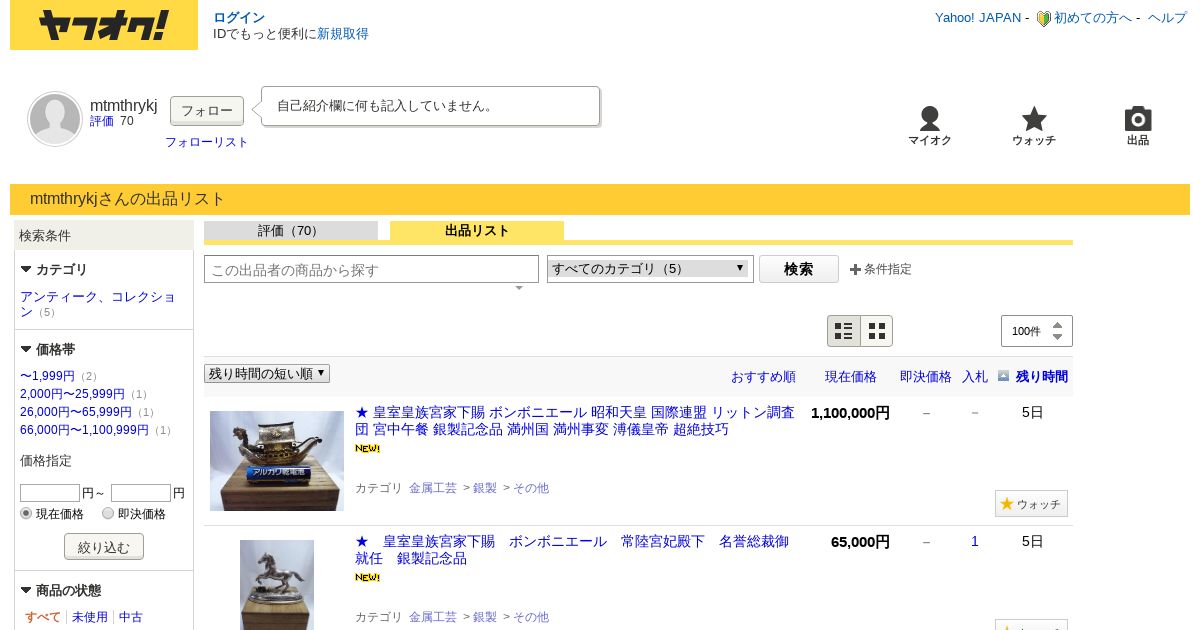Open the すべてのカテゴリ (5) dropdown

[x=650, y=269]
